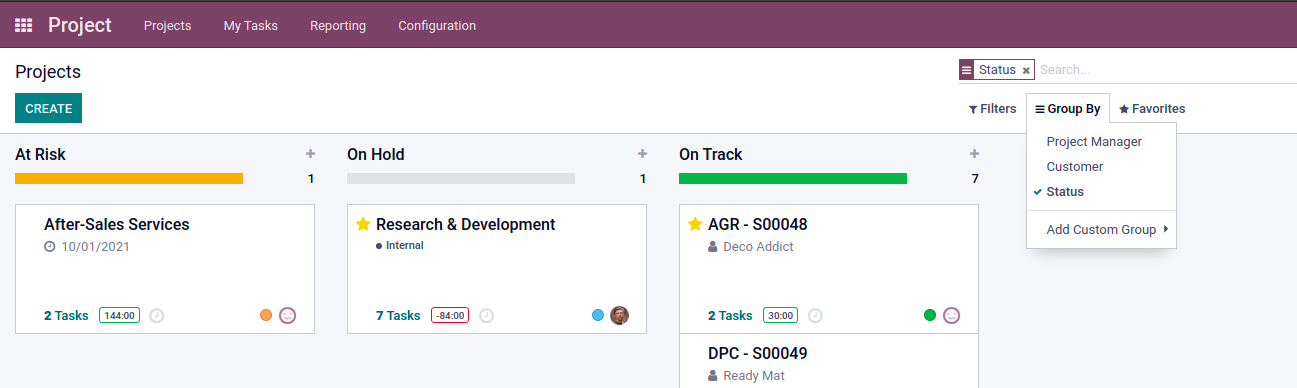This screenshot has height=388, width=1297.
Task: Open the apps grid menu icon
Action: 23,25
